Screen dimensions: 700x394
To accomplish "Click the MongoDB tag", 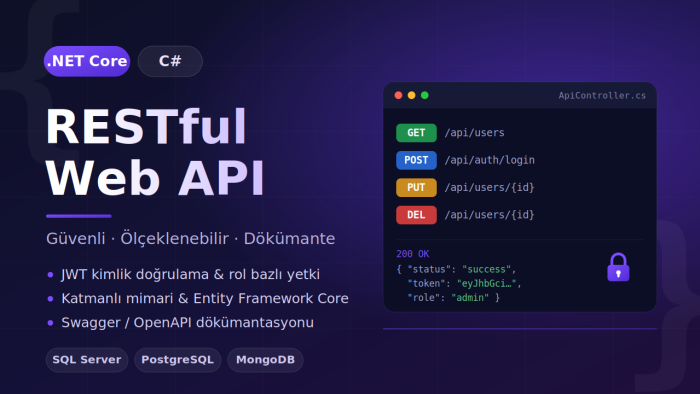I will click(x=265, y=360).
